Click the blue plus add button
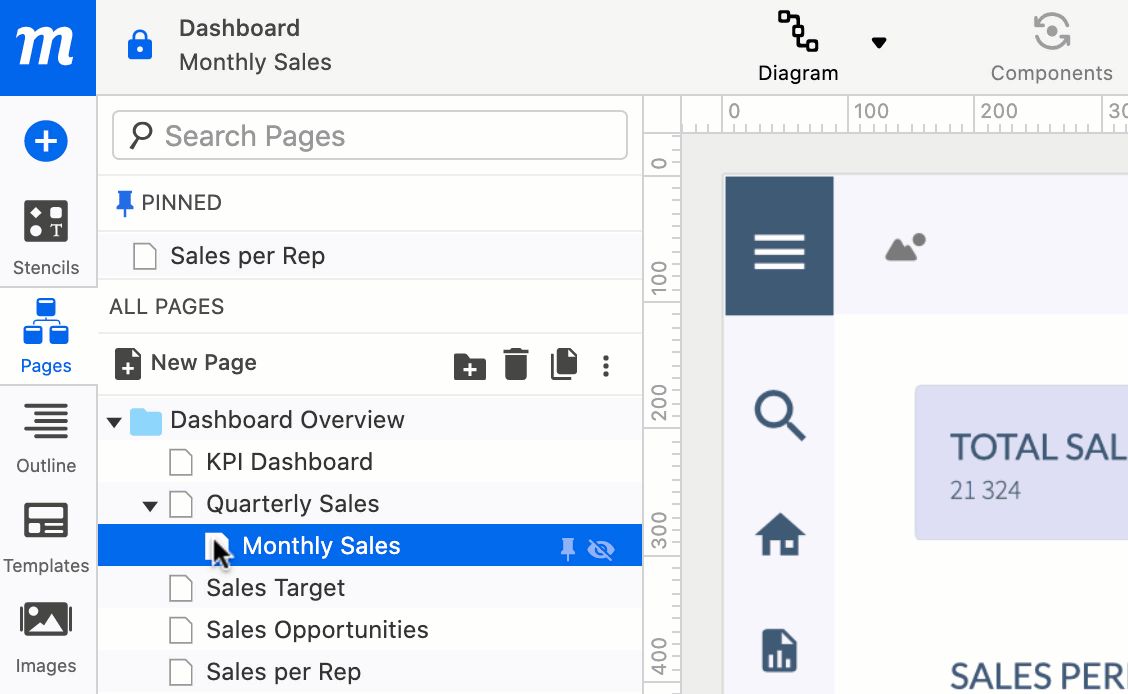 (x=46, y=142)
